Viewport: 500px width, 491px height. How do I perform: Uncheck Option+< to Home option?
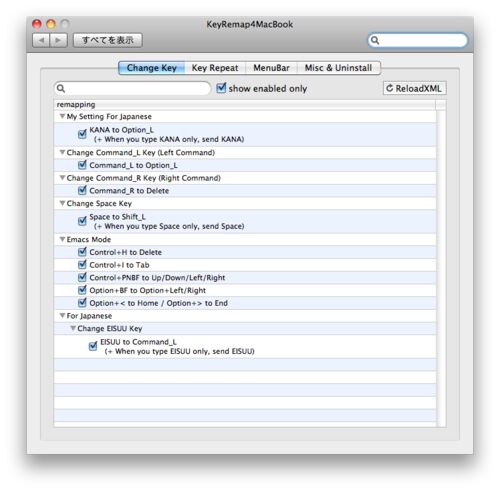pos(82,303)
